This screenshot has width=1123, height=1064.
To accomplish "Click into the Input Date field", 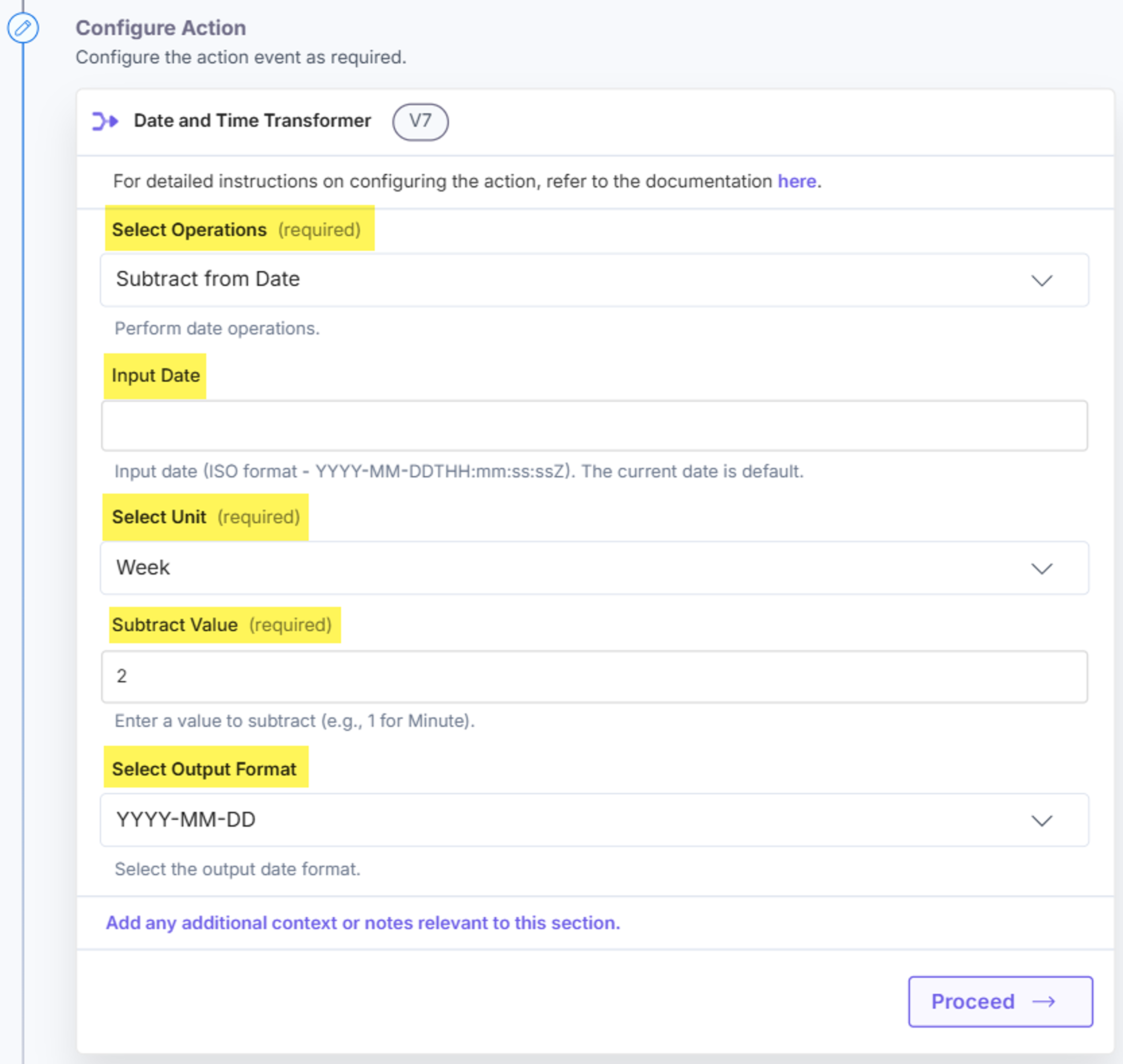I will point(594,426).
